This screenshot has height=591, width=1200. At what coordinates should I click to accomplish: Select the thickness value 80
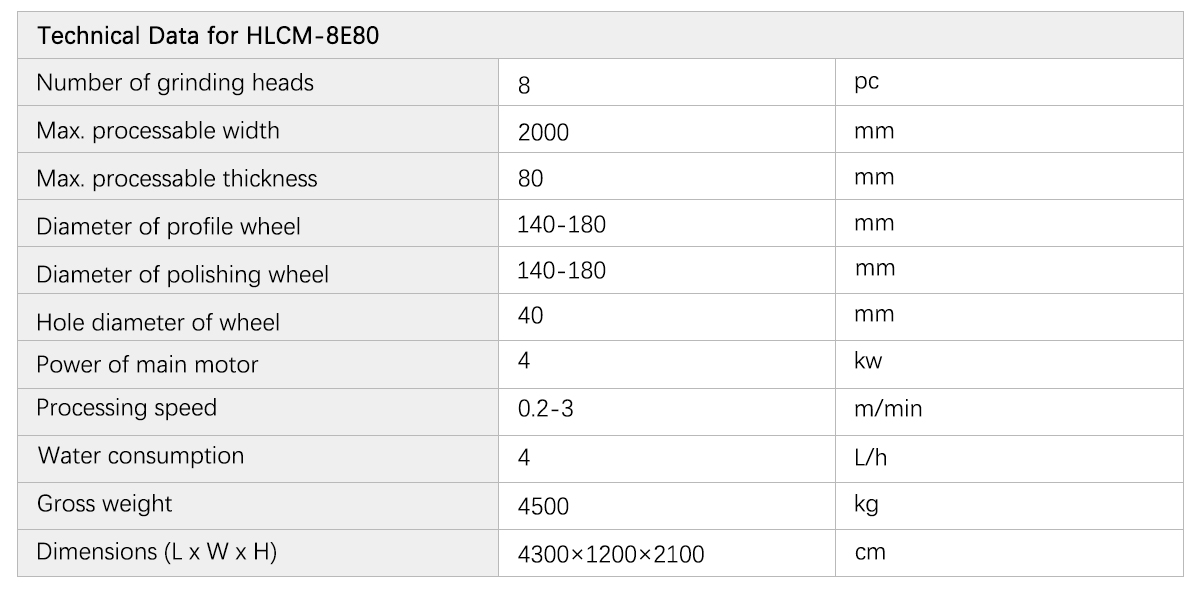pyautogui.click(x=531, y=179)
